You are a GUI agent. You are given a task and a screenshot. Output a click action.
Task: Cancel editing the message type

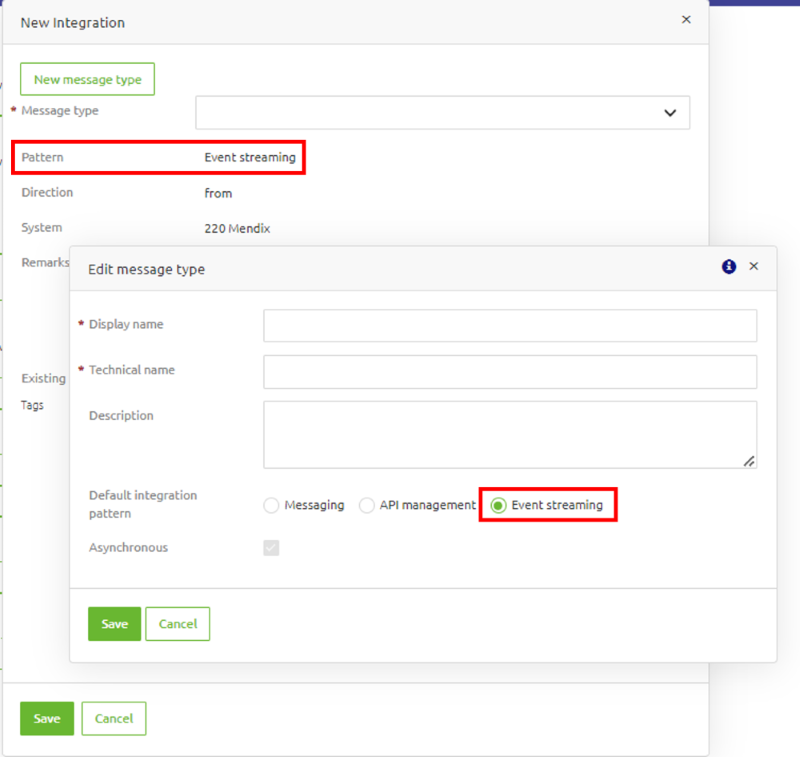177,623
